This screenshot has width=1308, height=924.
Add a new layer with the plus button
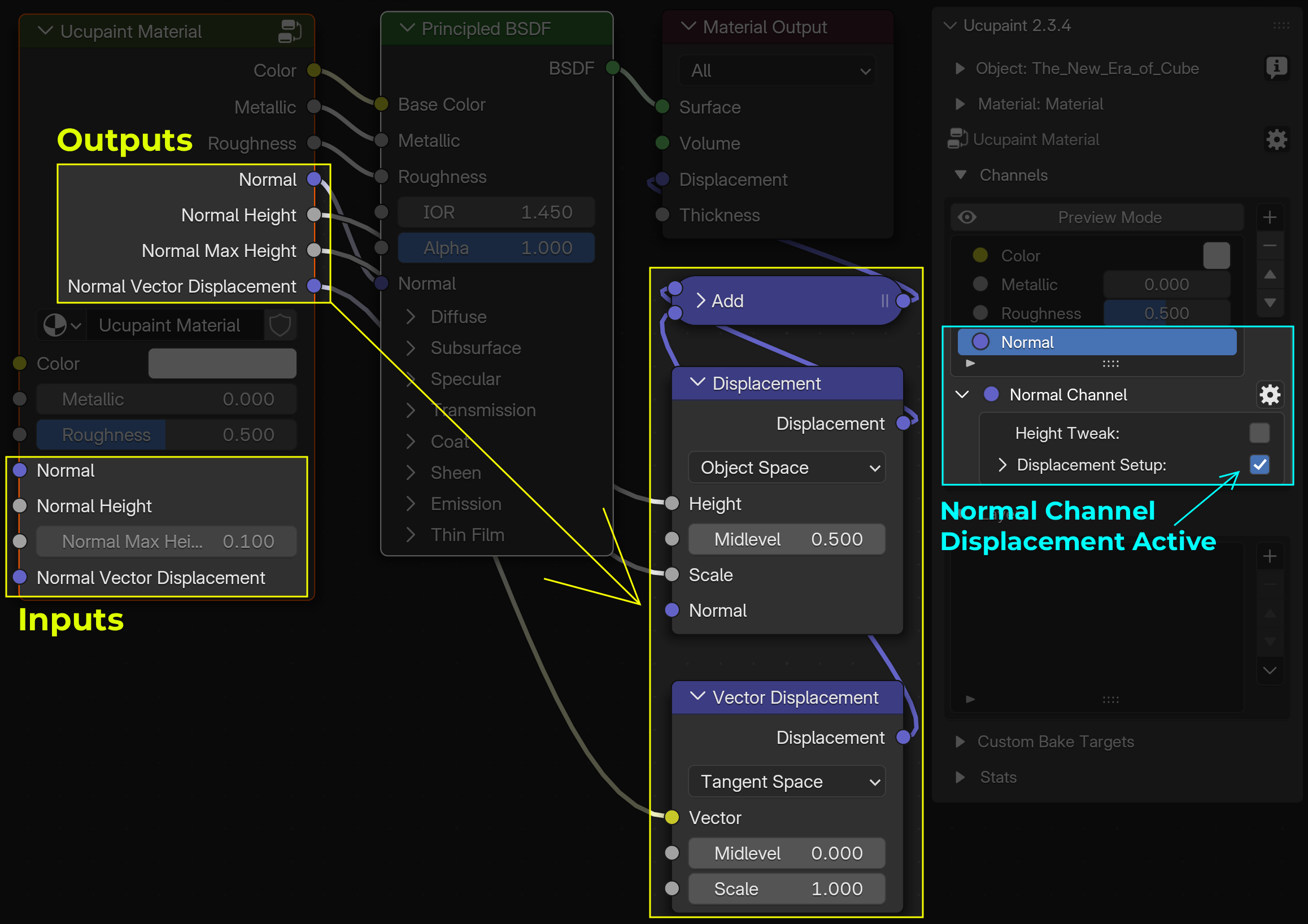(1270, 556)
